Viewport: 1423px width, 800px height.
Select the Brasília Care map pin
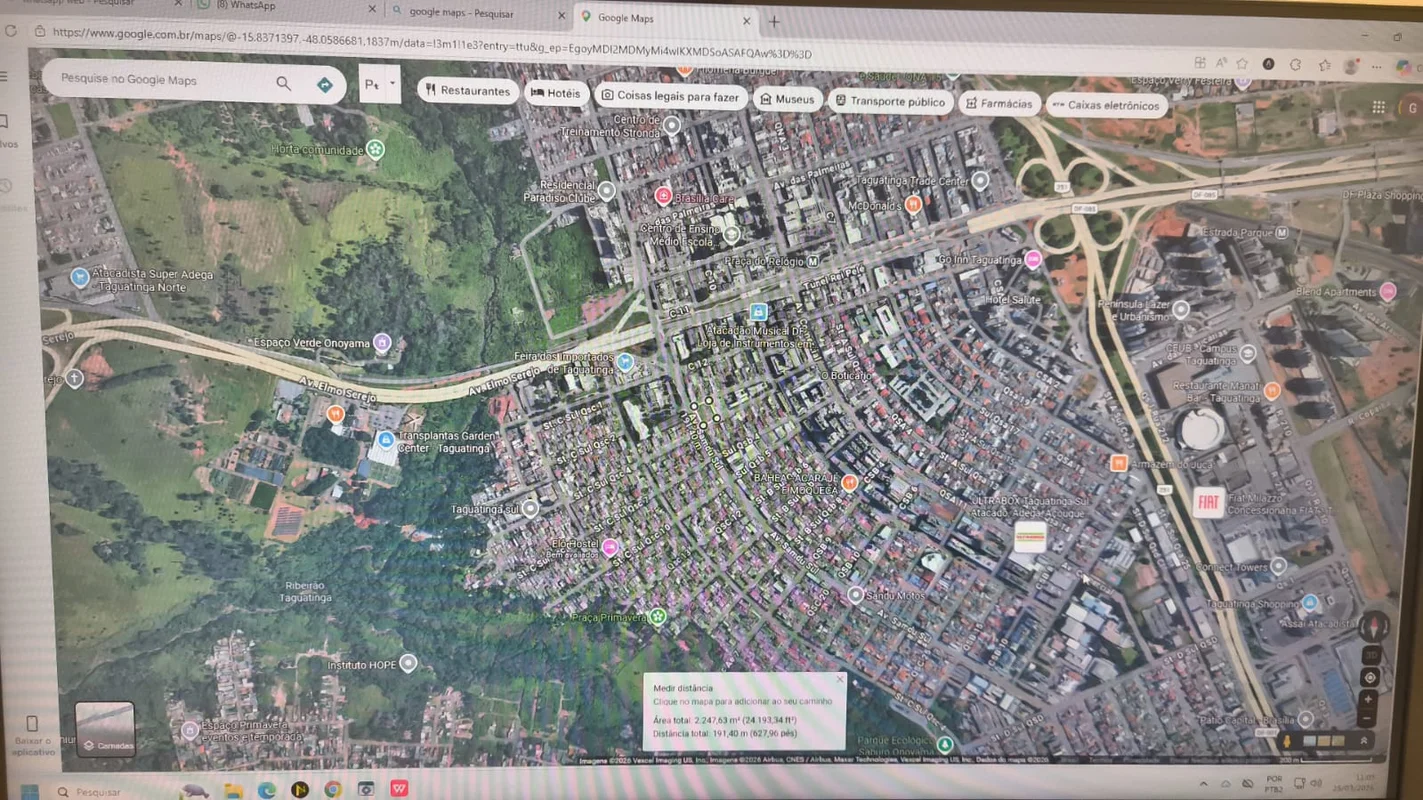662,196
